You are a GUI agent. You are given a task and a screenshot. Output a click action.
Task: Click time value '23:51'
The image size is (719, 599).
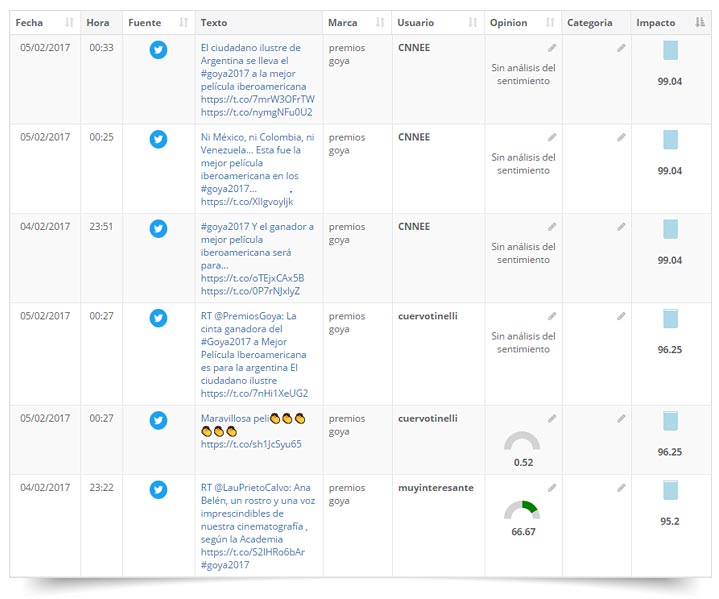pyautogui.click(x=101, y=227)
